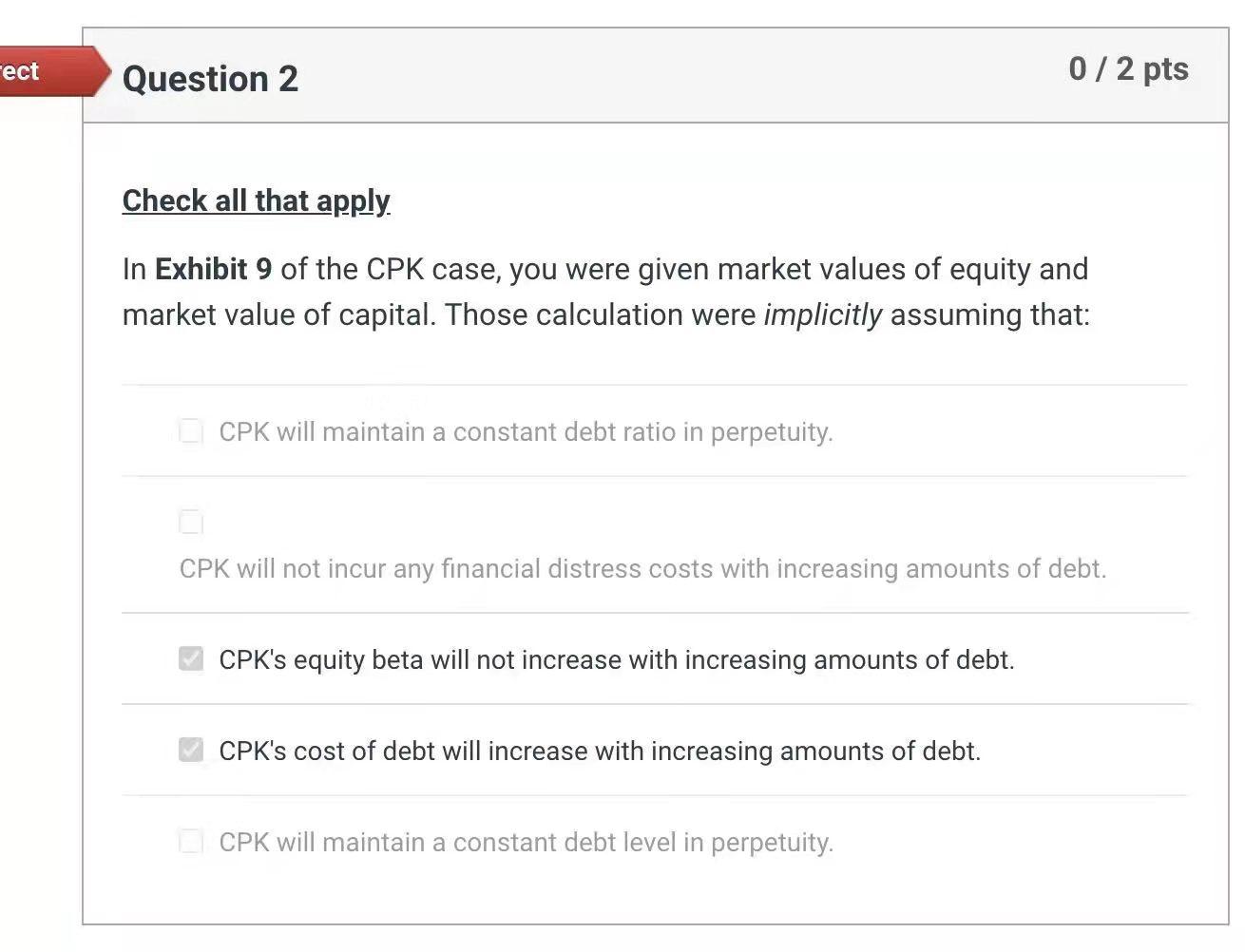1245x952 pixels.
Task: Select the Question 2 heading
Action: point(209,80)
